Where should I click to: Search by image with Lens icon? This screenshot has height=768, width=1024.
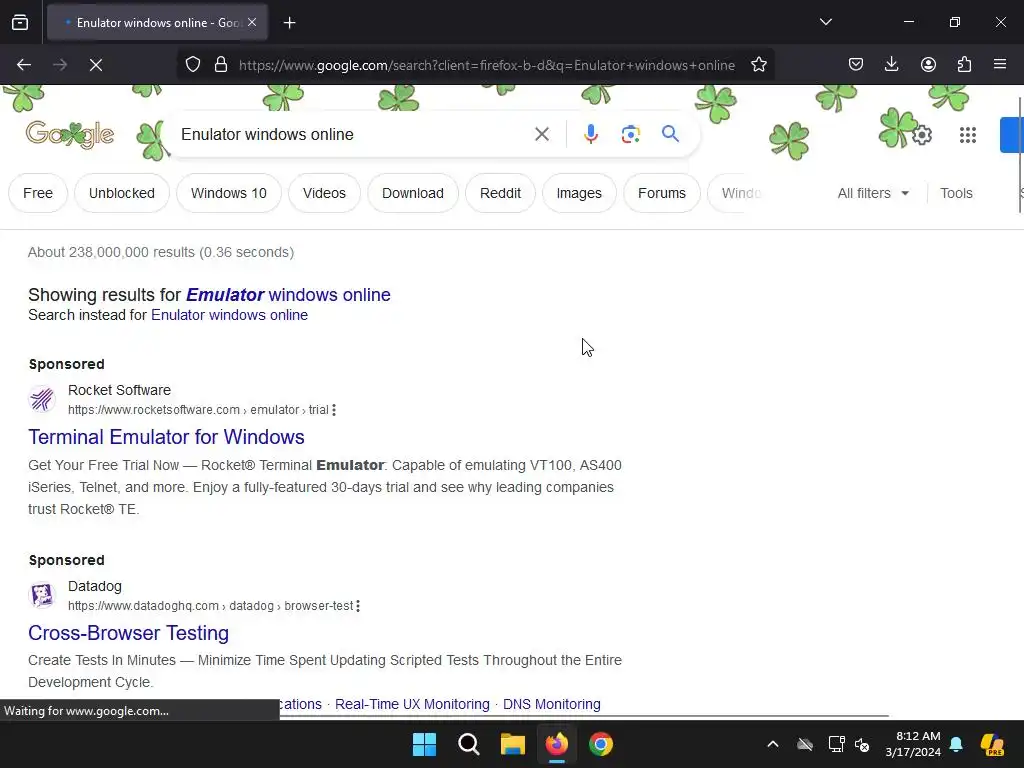pos(630,134)
